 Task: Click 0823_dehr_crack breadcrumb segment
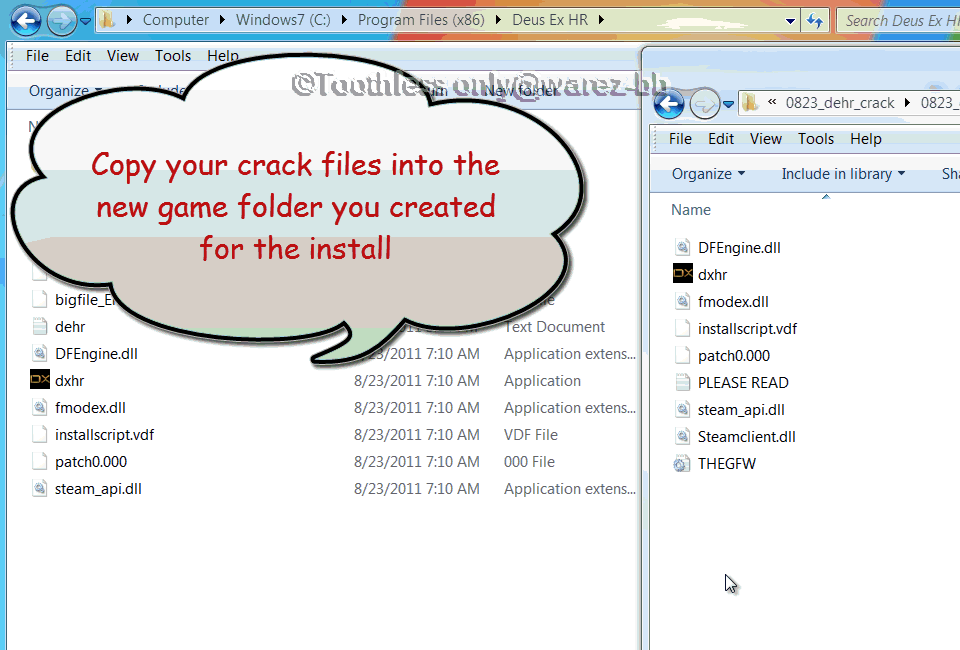click(839, 103)
